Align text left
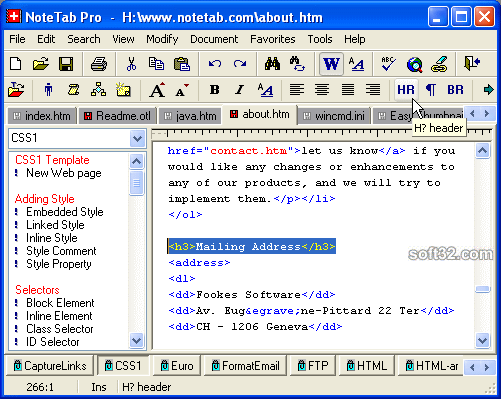 [x=297, y=89]
